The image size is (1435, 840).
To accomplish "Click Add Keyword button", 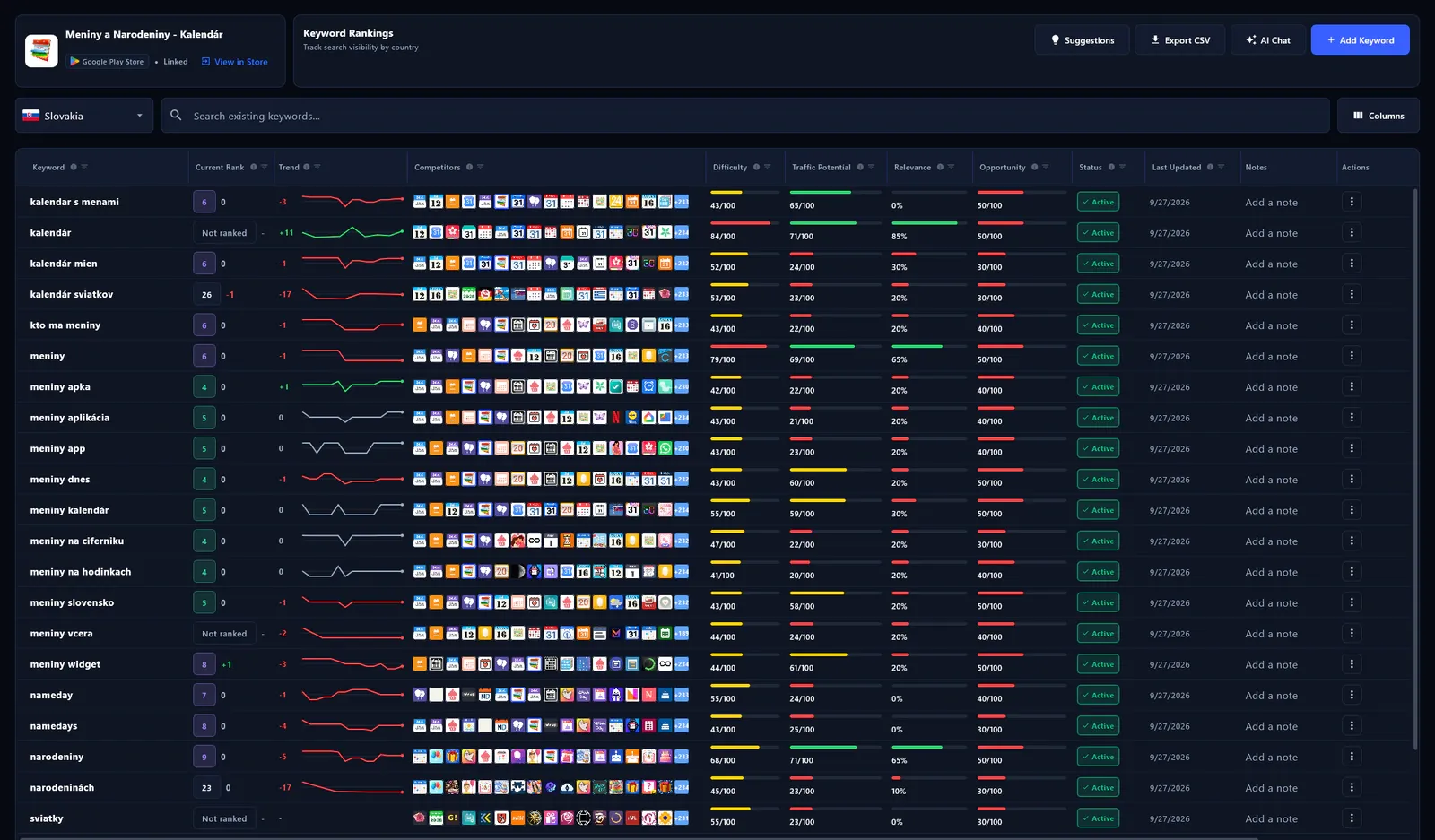I will pos(1360,40).
